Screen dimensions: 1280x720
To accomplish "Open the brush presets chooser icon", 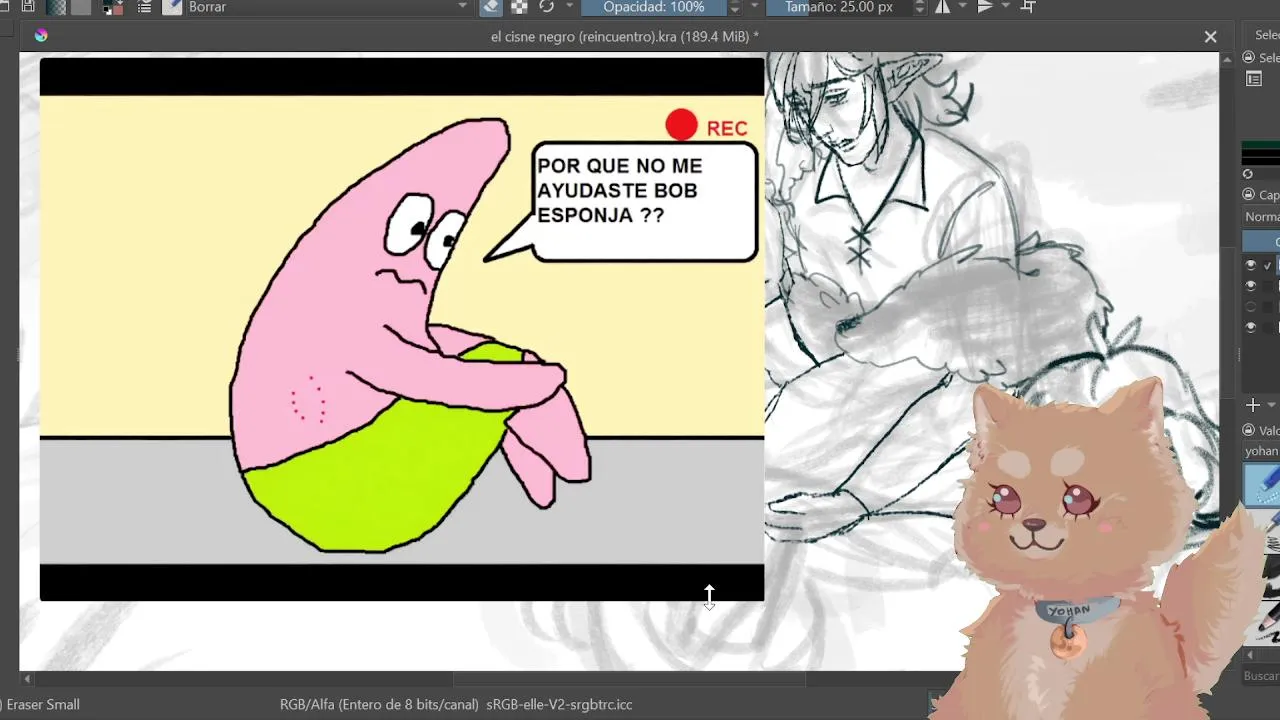I will click(x=171, y=6).
